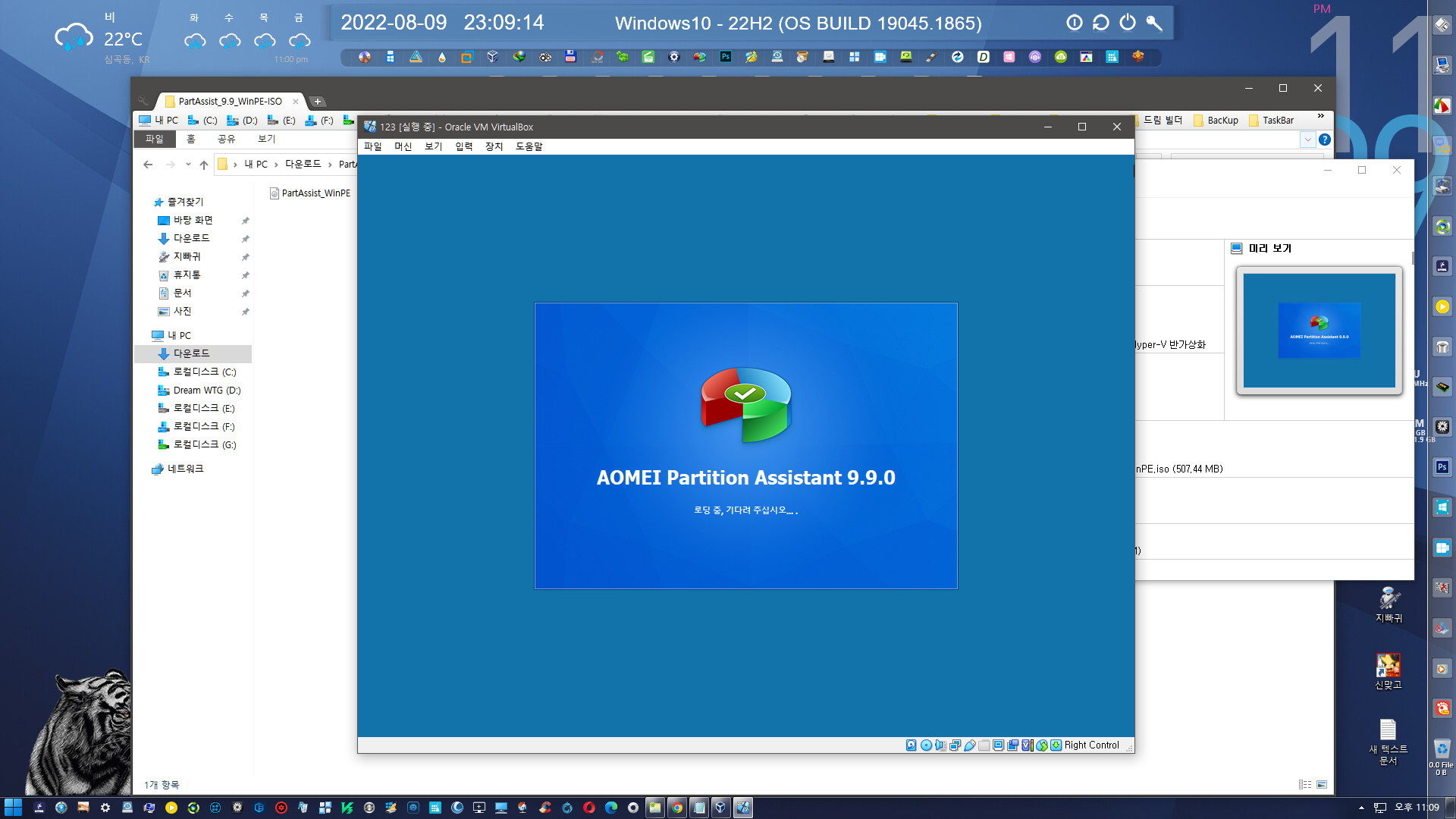Click the audio indicator in VirtualBox status bar
The height and width of the screenshot is (819, 1456).
point(940,745)
